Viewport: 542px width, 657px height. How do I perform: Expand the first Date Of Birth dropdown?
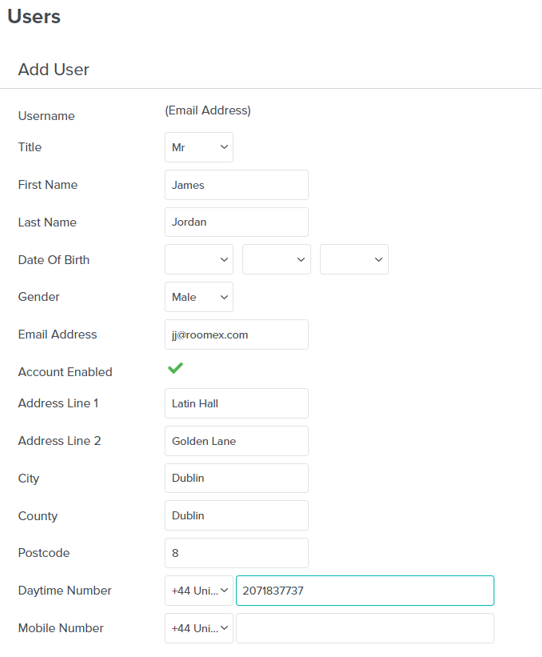tap(199, 259)
